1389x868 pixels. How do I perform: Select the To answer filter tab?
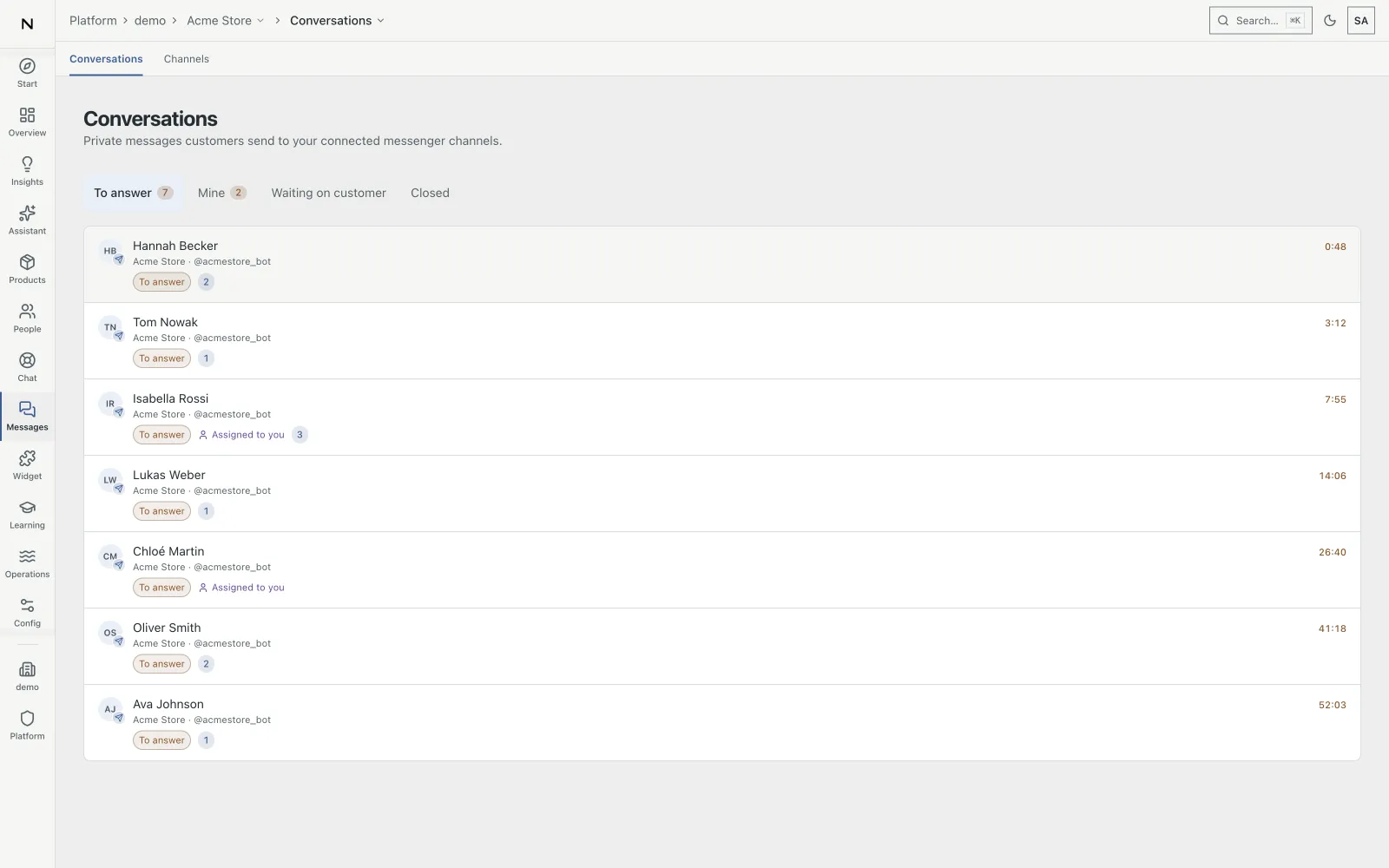point(133,193)
